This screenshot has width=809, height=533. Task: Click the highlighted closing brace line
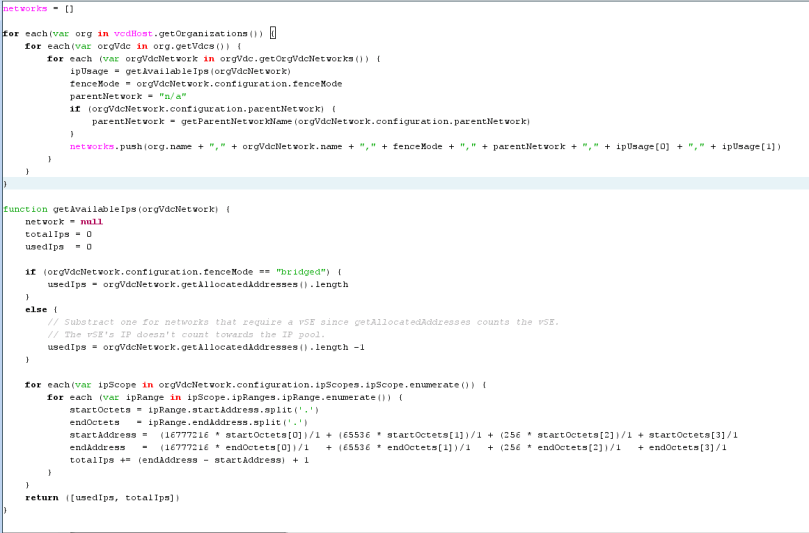(5, 184)
